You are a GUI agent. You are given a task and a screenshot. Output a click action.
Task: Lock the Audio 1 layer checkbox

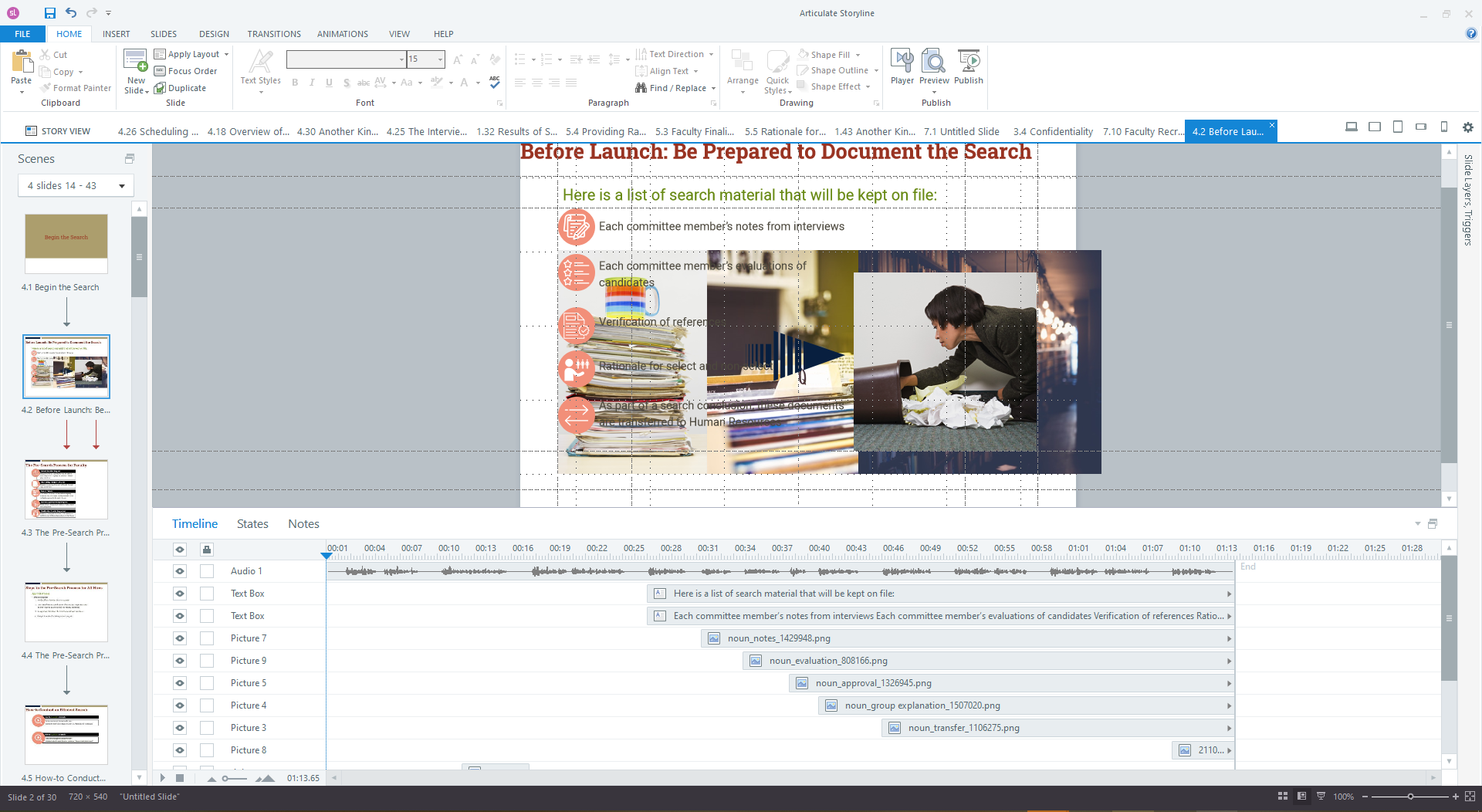pyautogui.click(x=207, y=571)
